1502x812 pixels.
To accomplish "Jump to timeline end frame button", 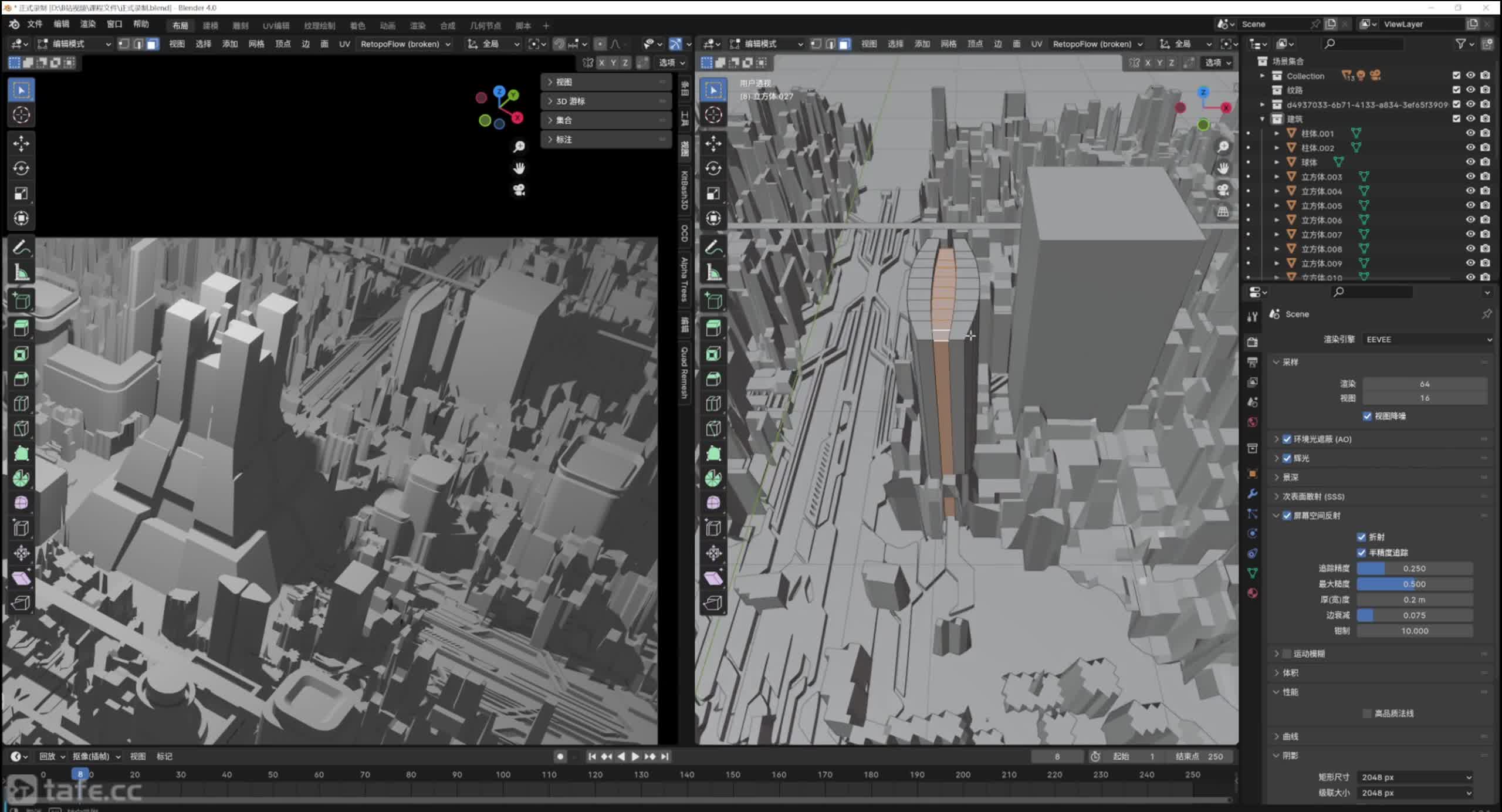I will click(665, 756).
